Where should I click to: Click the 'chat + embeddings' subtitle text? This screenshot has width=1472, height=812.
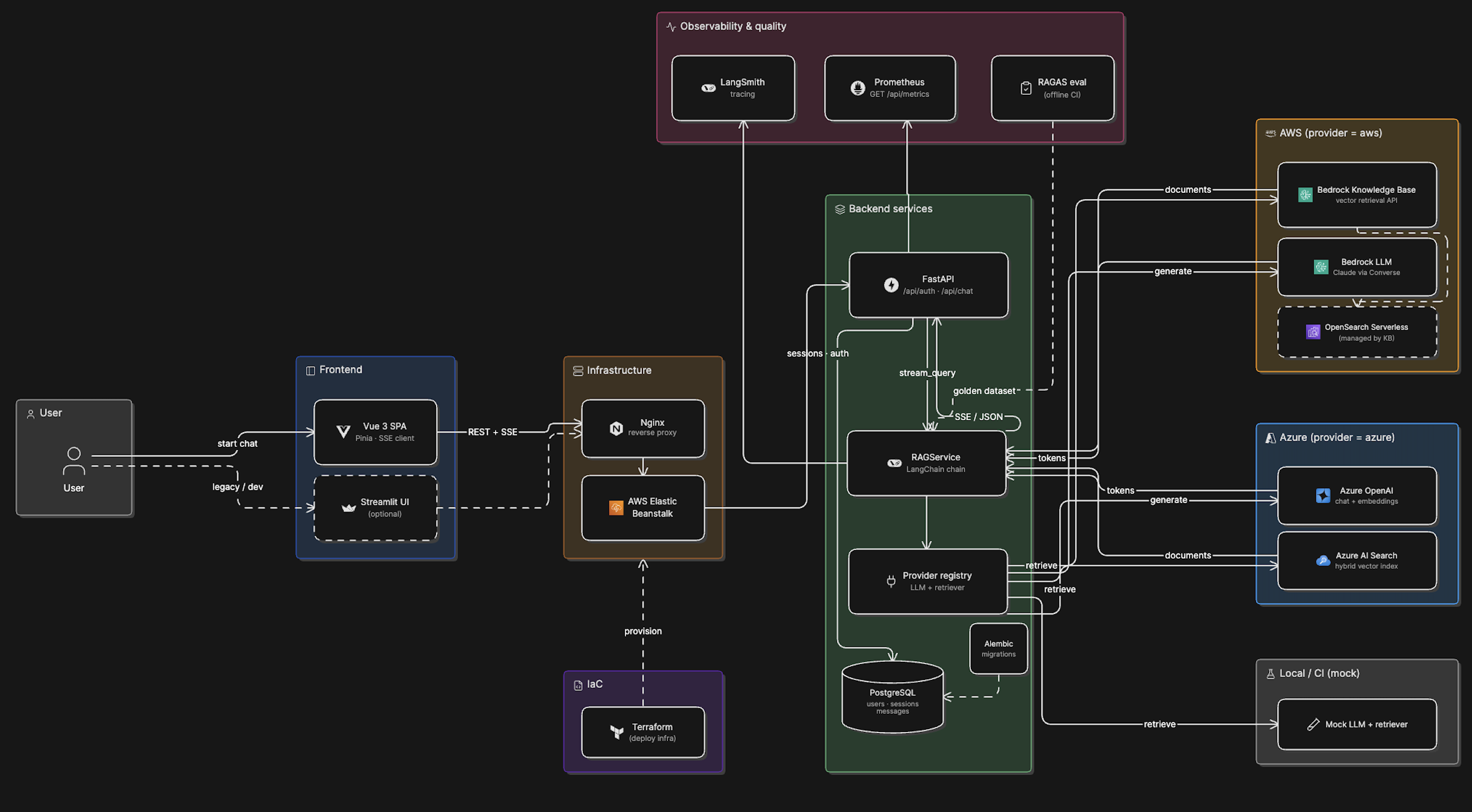(1367, 501)
